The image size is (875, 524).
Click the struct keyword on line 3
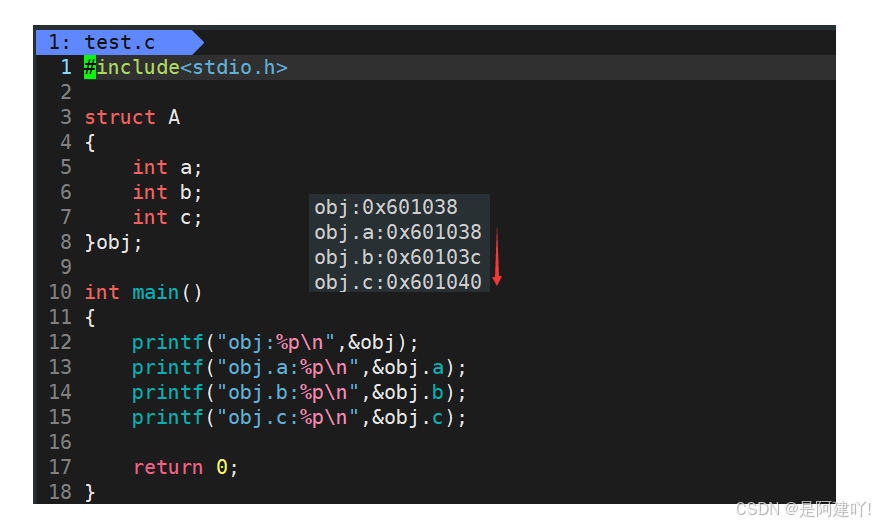(120, 117)
